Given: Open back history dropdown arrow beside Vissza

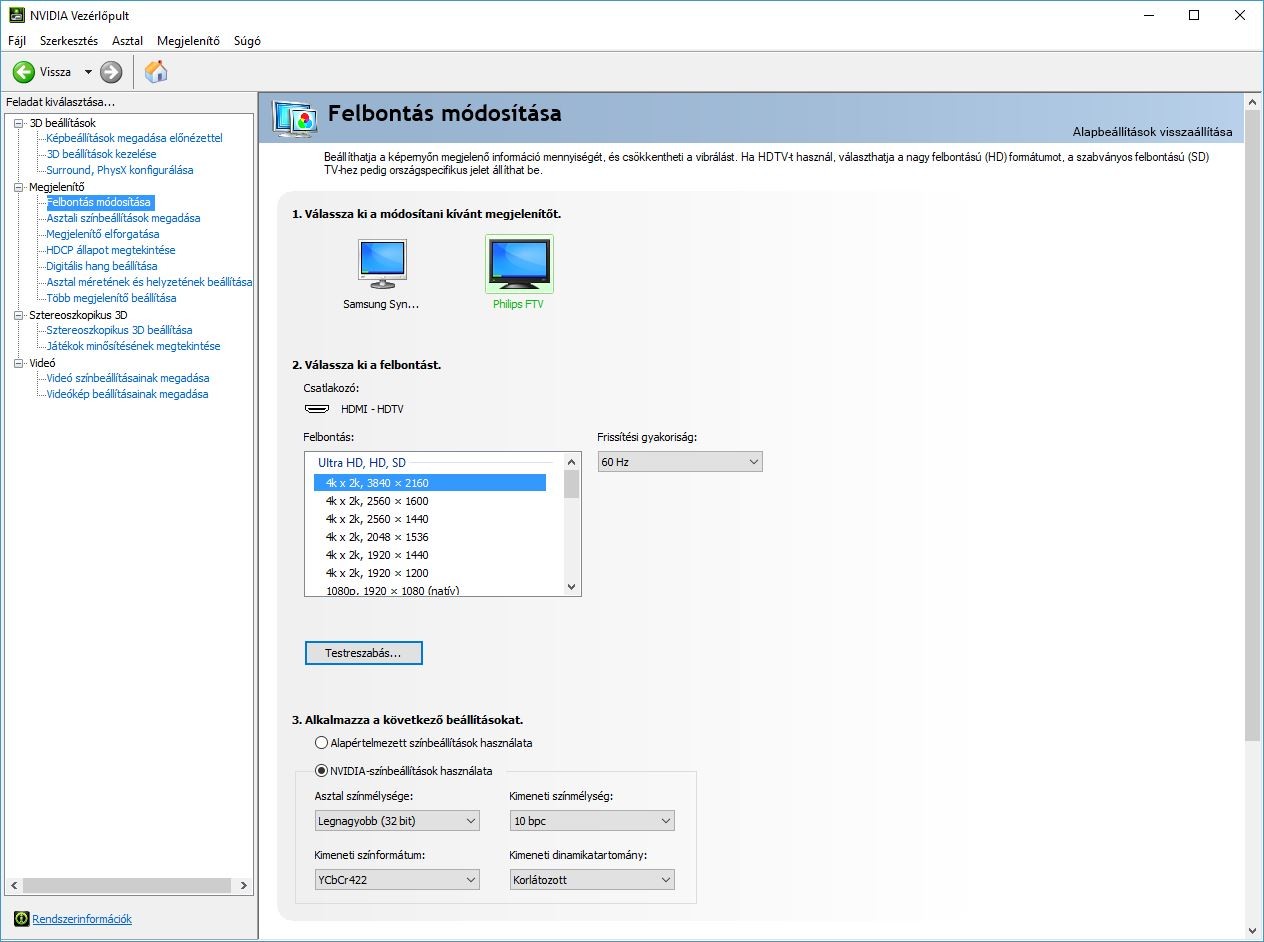Looking at the screenshot, I should pyautogui.click(x=88, y=72).
